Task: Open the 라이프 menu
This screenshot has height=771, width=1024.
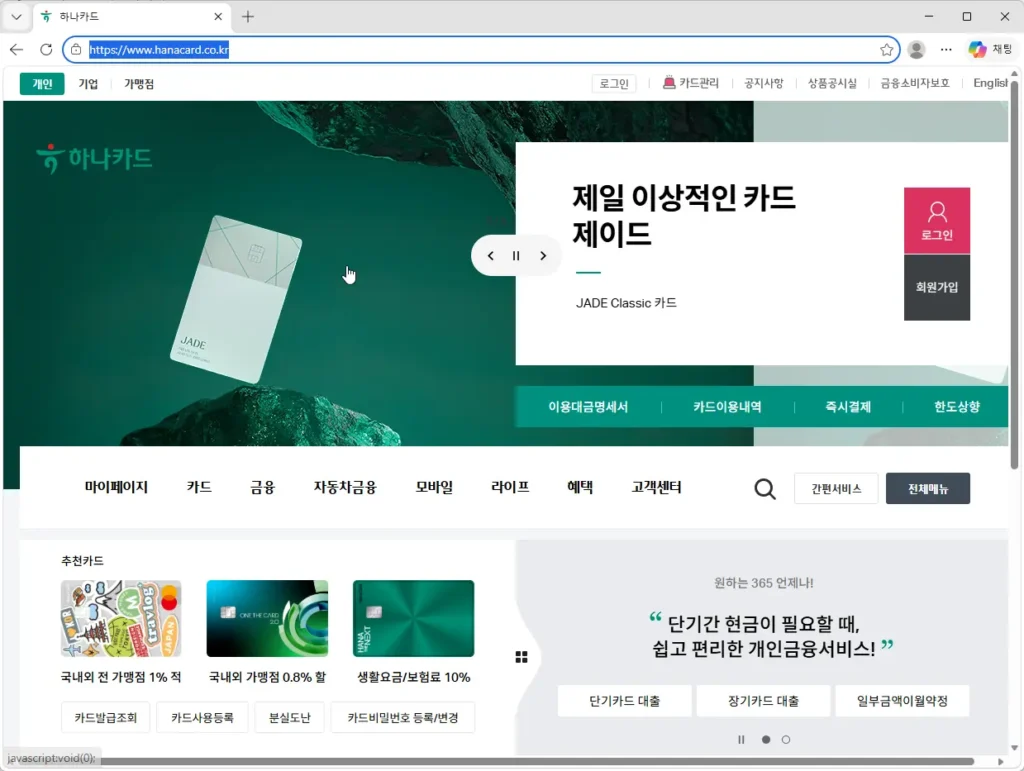Action: (x=510, y=487)
